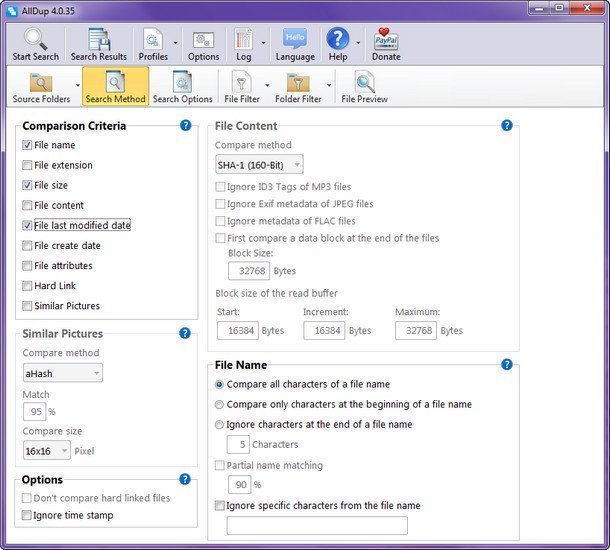610x550 pixels.
Task: Expand the Help dropdown arrow
Action: click(x=358, y=42)
